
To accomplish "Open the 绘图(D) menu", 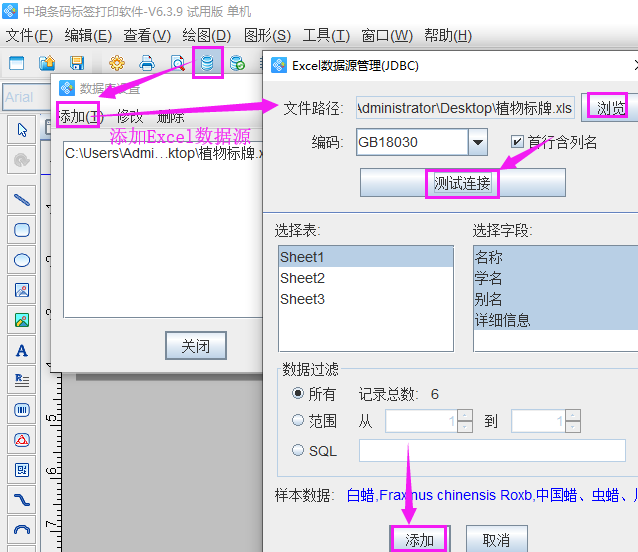I will pos(207,35).
